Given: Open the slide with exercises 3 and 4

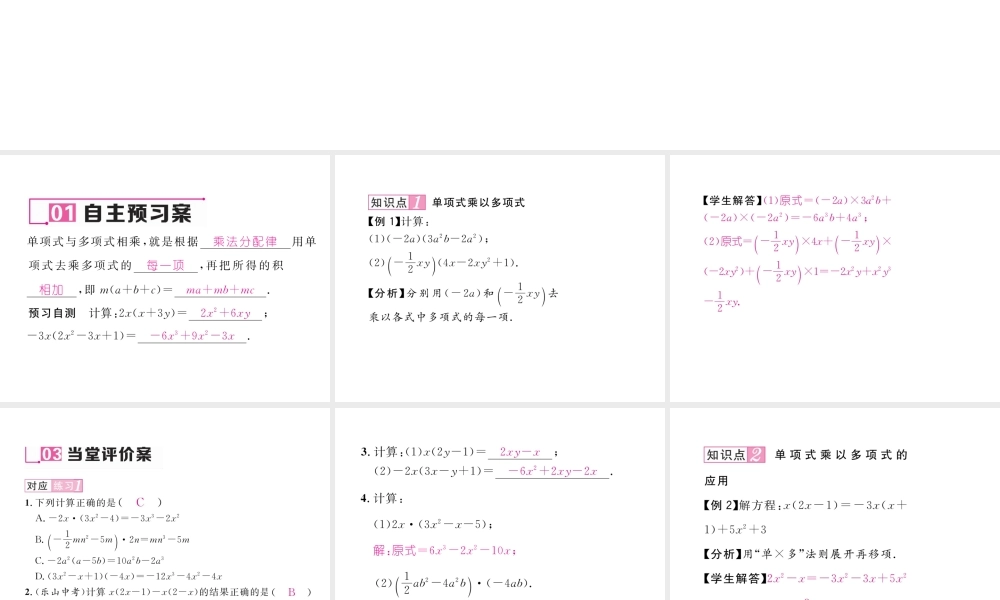Looking at the screenshot, I should coord(499,504).
